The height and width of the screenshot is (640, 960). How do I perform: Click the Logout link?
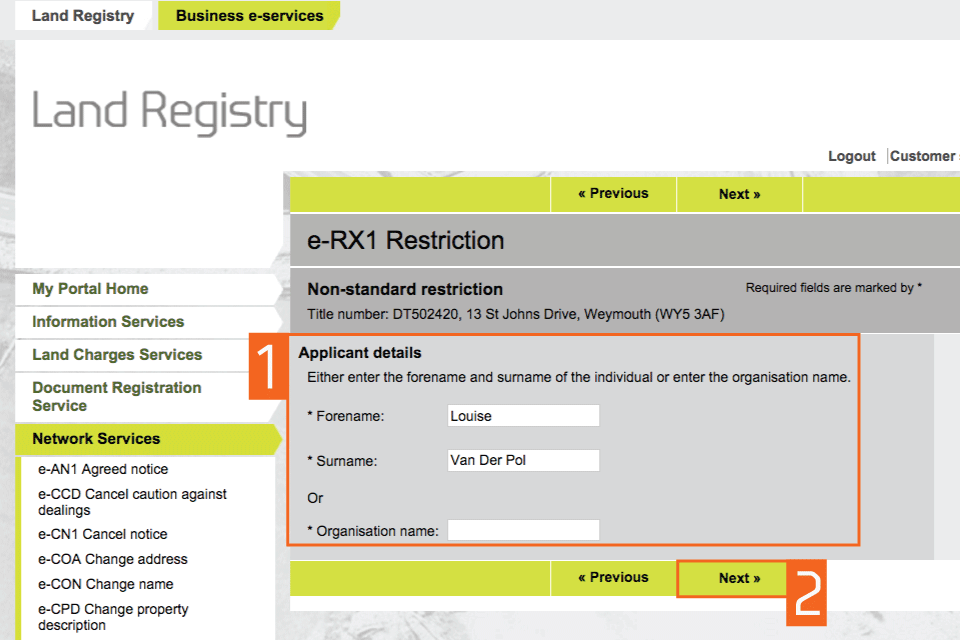click(851, 156)
